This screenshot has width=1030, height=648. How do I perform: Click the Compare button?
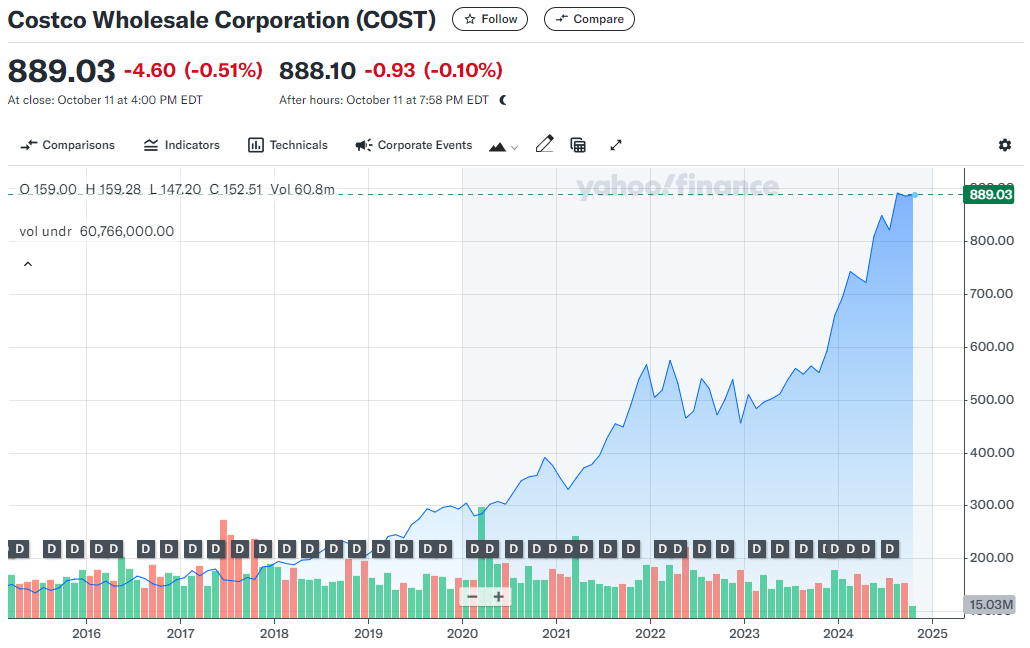589,19
